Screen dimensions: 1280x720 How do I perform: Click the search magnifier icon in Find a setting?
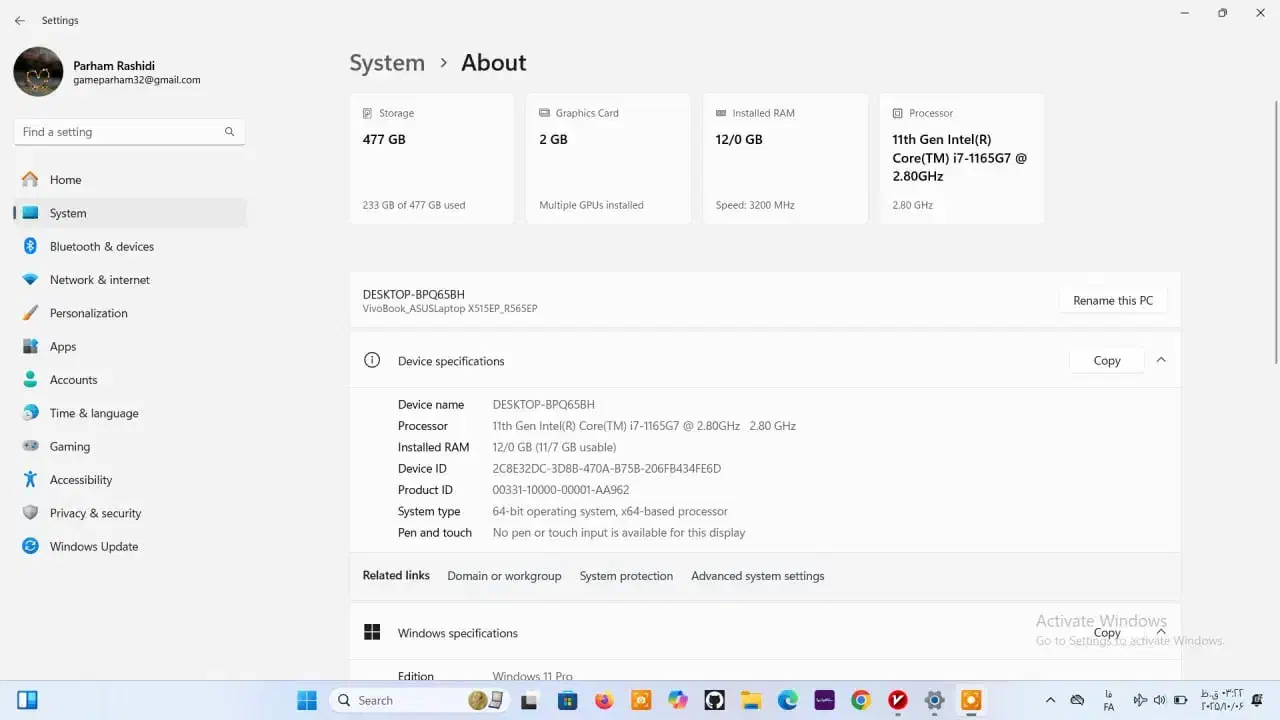pyautogui.click(x=229, y=132)
